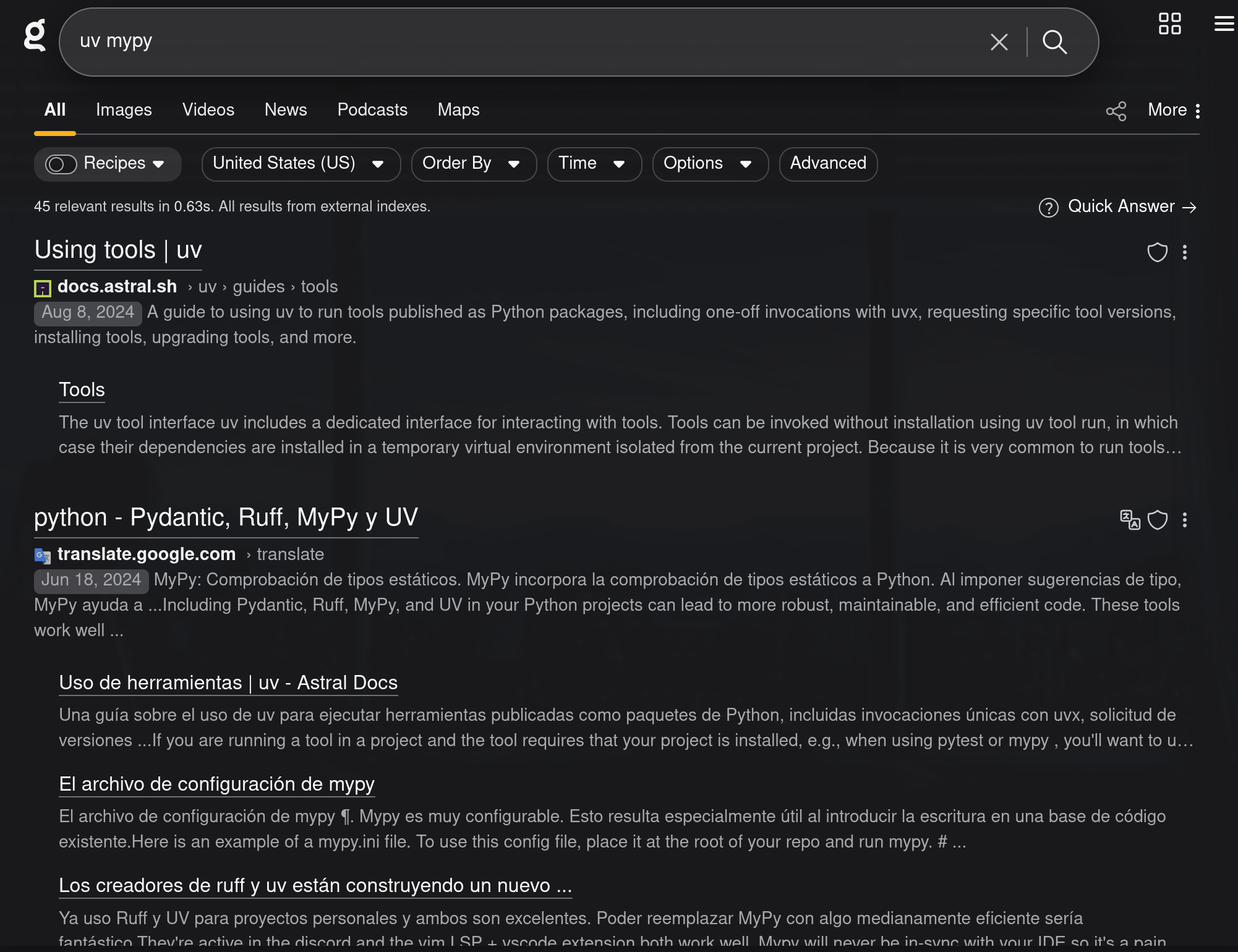This screenshot has width=1238, height=952.
Task: Open the Order By dropdown
Action: point(473,164)
